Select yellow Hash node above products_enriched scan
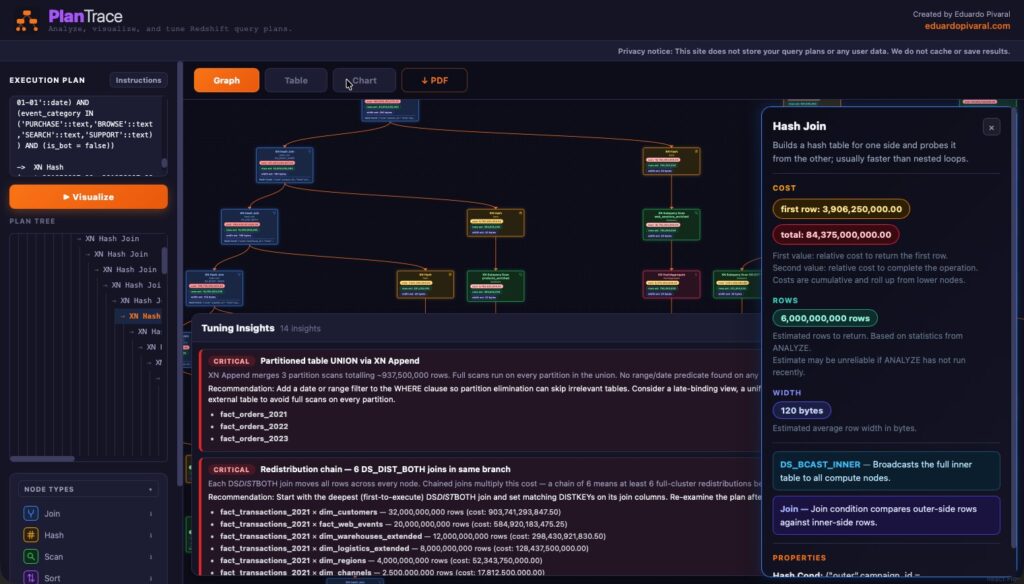 click(x=496, y=223)
